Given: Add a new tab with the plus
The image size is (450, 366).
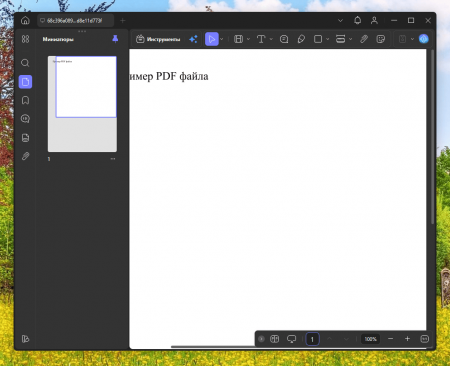Looking at the screenshot, I should [122, 21].
